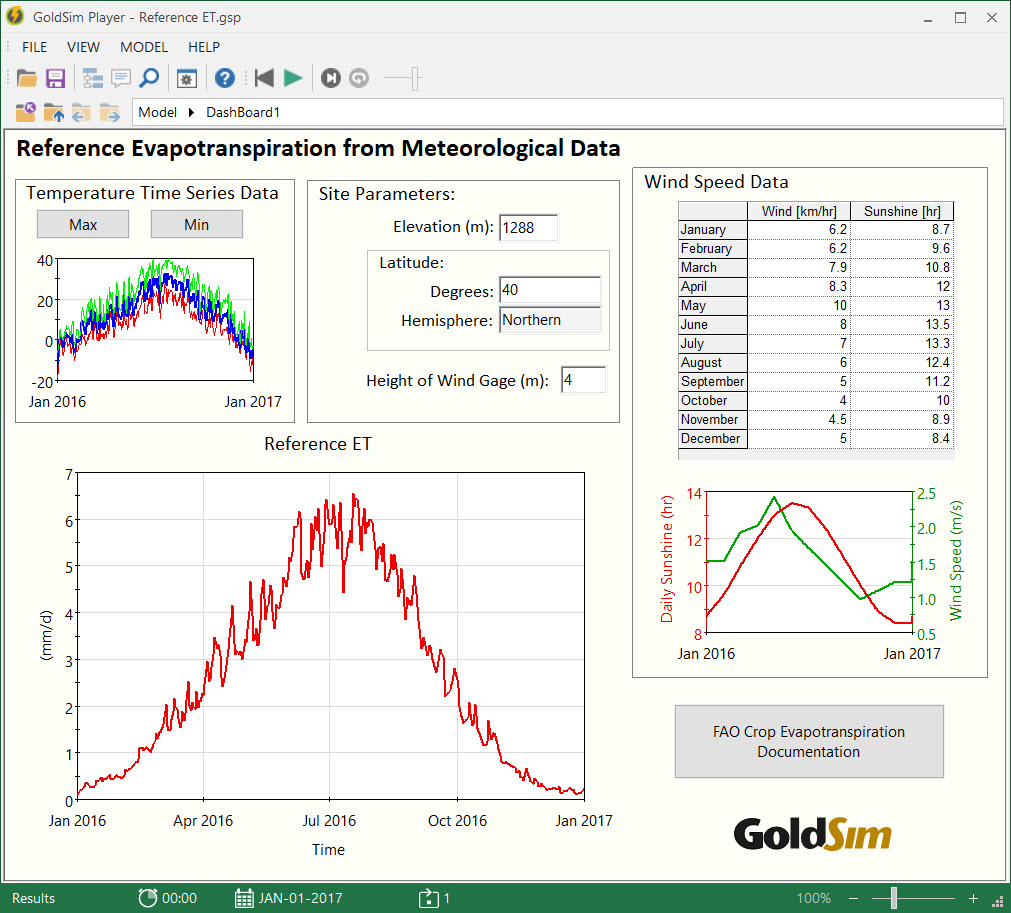Open FAO Crop Evapotranspiration Documentation button
1011x913 pixels.
(809, 741)
